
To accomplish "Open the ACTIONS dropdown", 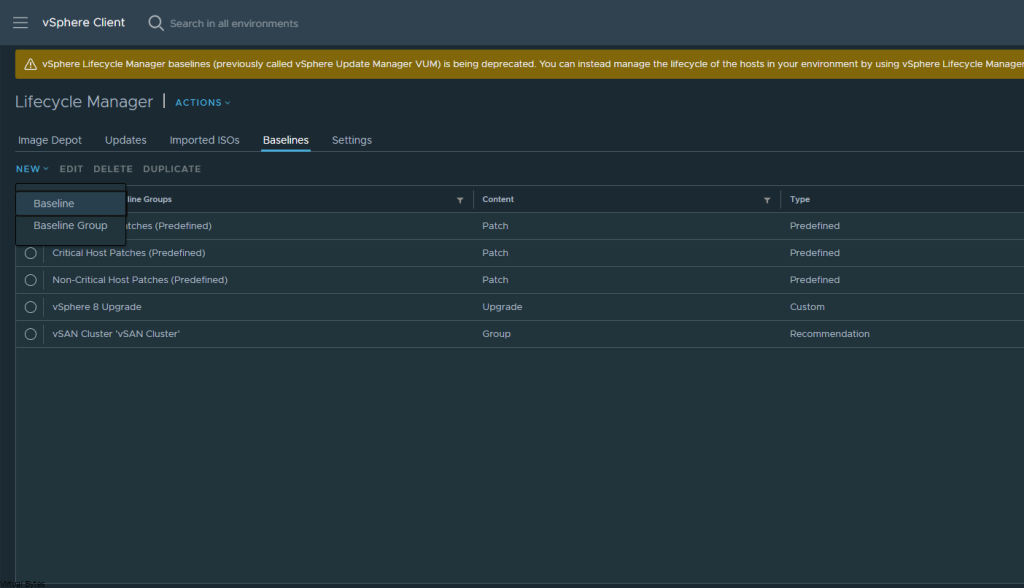I will (x=202, y=103).
